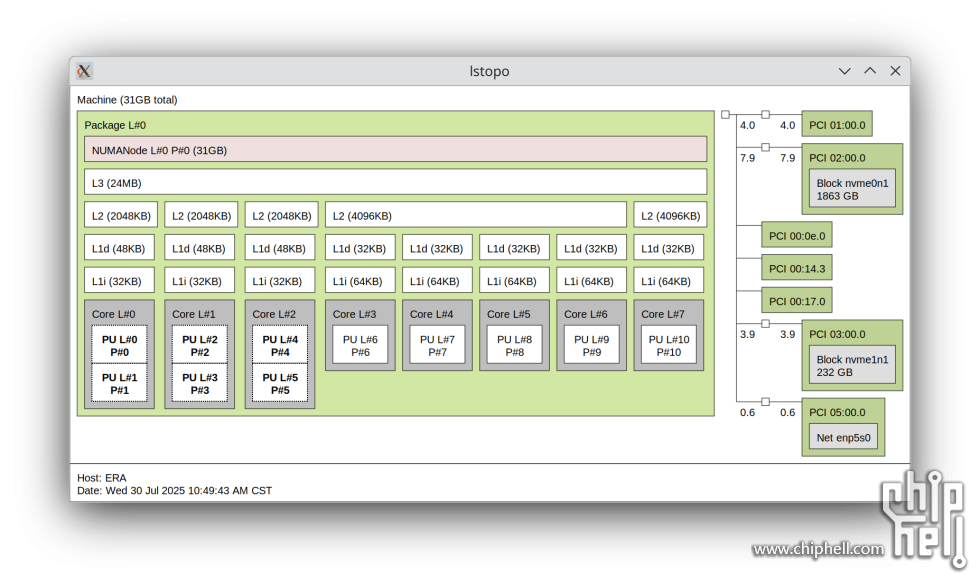The image size is (980, 584).
Task: Select the Core L#2 label
Action: point(274,314)
